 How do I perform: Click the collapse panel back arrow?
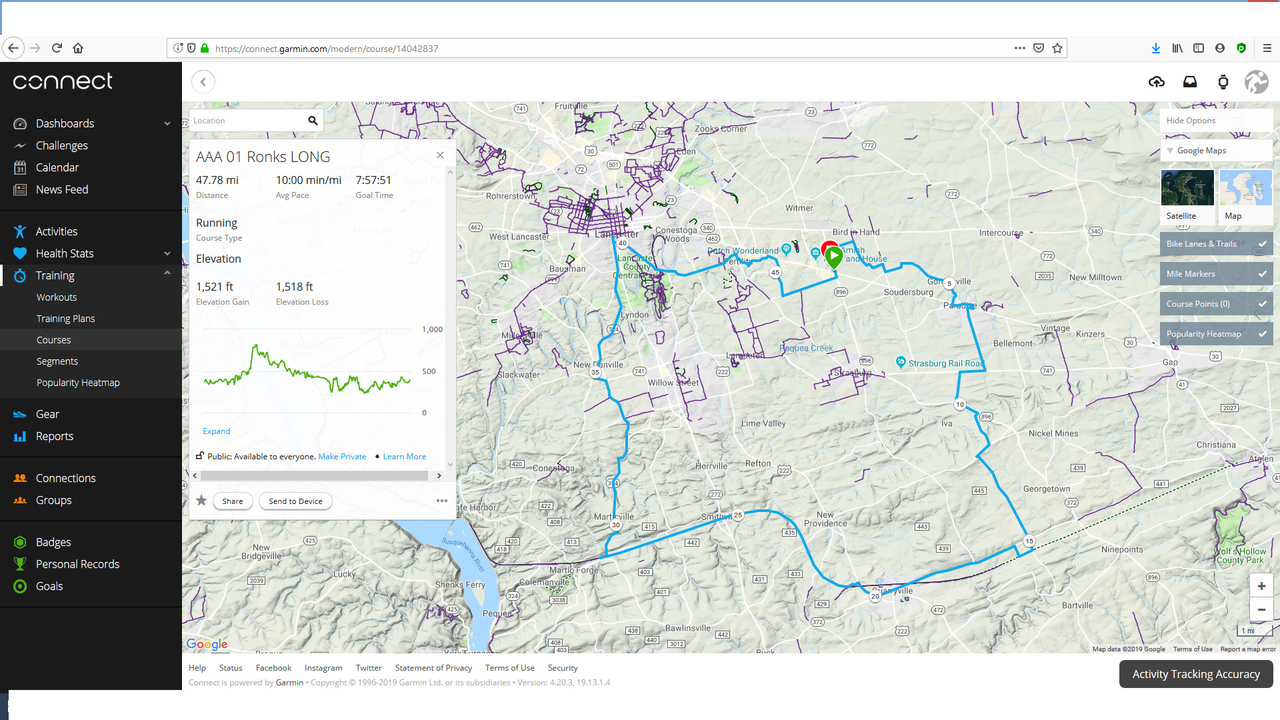(203, 82)
